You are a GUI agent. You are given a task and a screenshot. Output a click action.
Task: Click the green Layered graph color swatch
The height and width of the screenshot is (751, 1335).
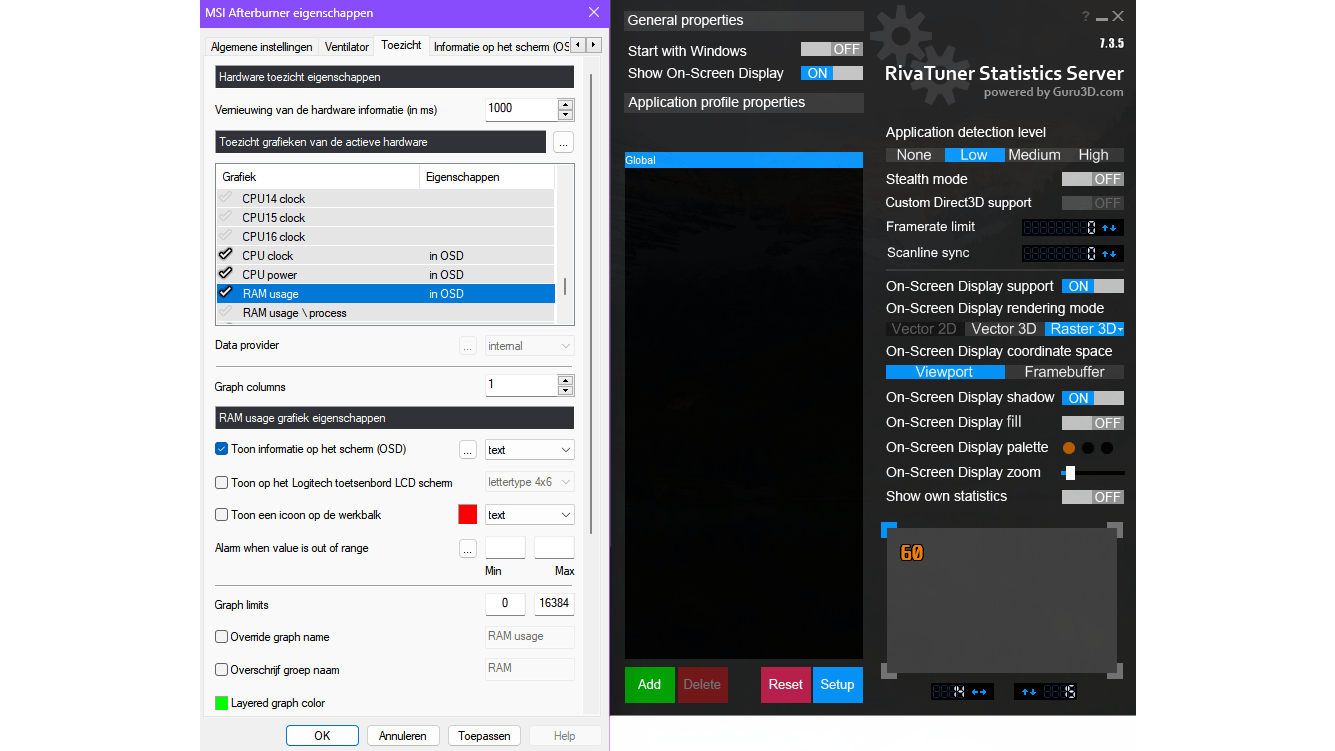click(222, 703)
